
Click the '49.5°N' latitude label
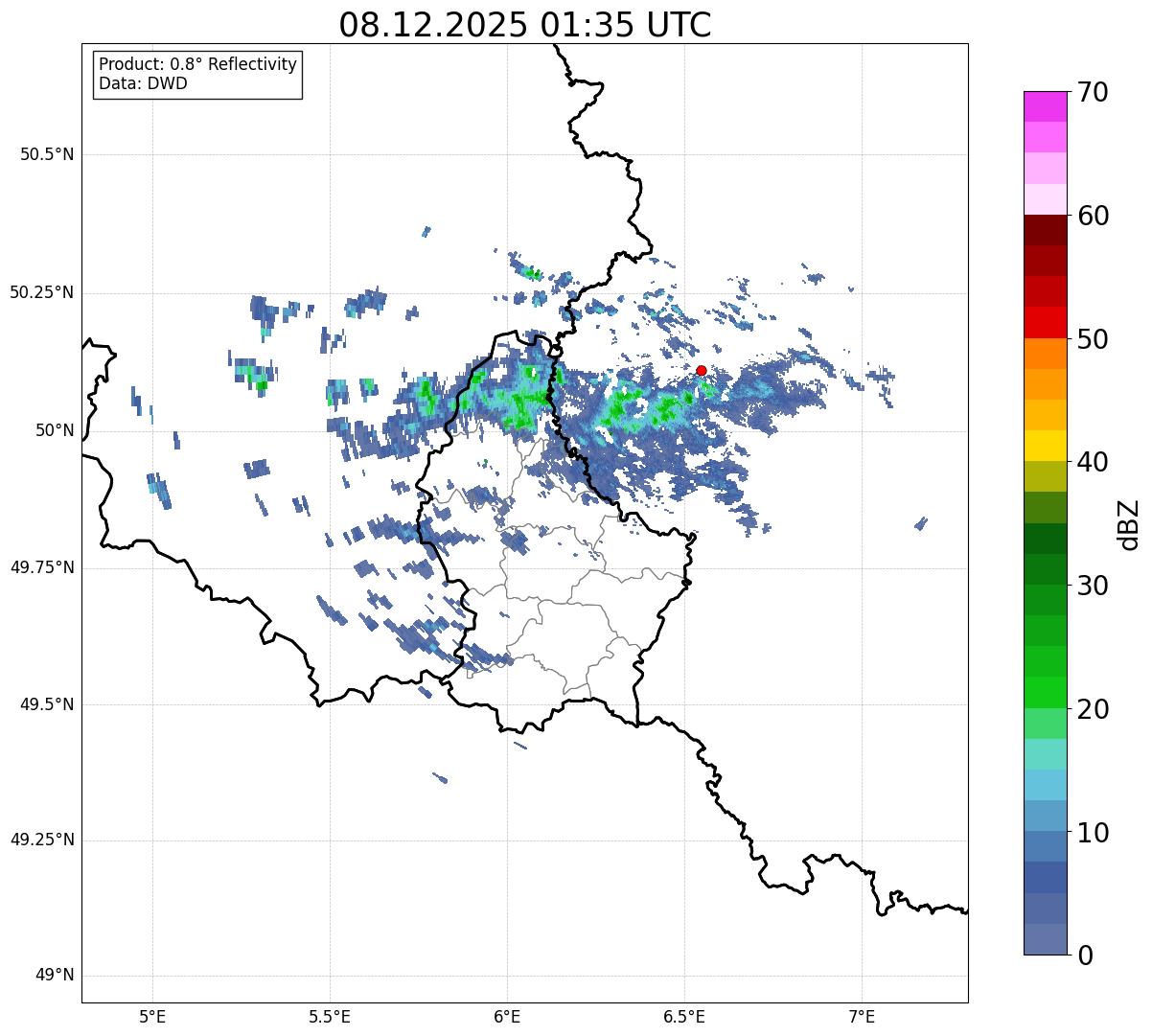coord(47,704)
